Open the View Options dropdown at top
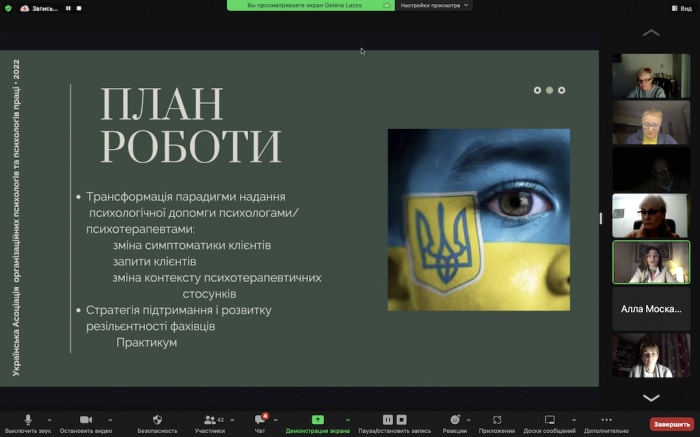Screen dimensions: 700x437 click(x=434, y=5)
